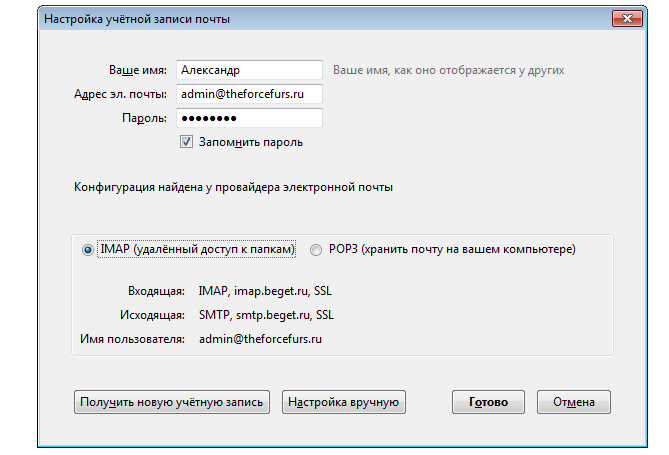The image size is (669, 455).
Task: Click the Ваше имя: label
Action: coord(138,70)
